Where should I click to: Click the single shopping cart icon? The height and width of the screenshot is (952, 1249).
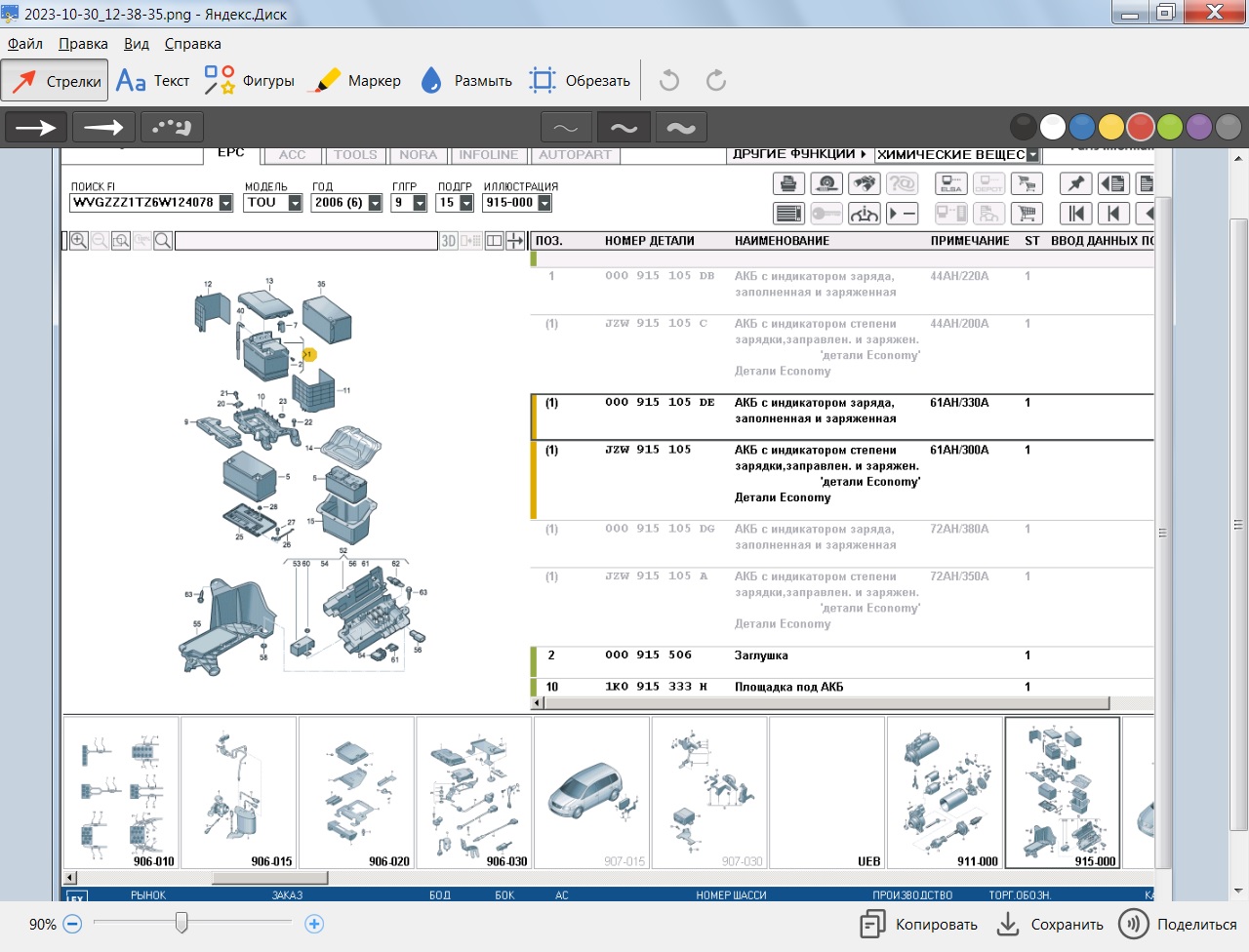(1027, 214)
